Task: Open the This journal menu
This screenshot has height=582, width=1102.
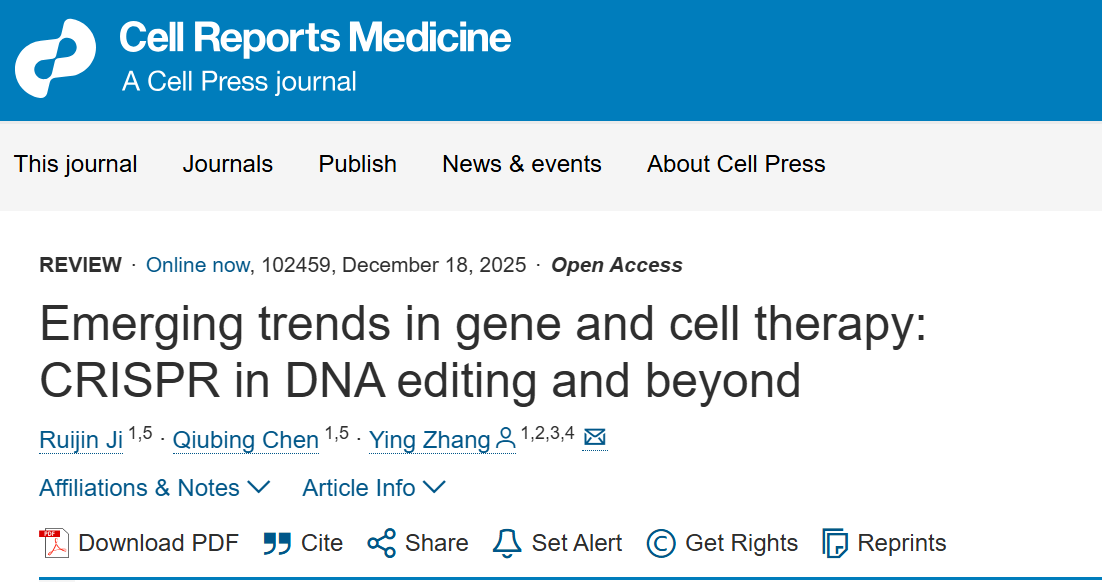Action: pos(76,164)
